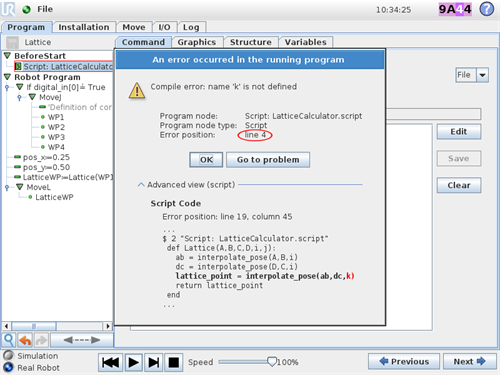This screenshot has width=500, height=375.
Task: Switch to the Log tab
Action: 191,27
